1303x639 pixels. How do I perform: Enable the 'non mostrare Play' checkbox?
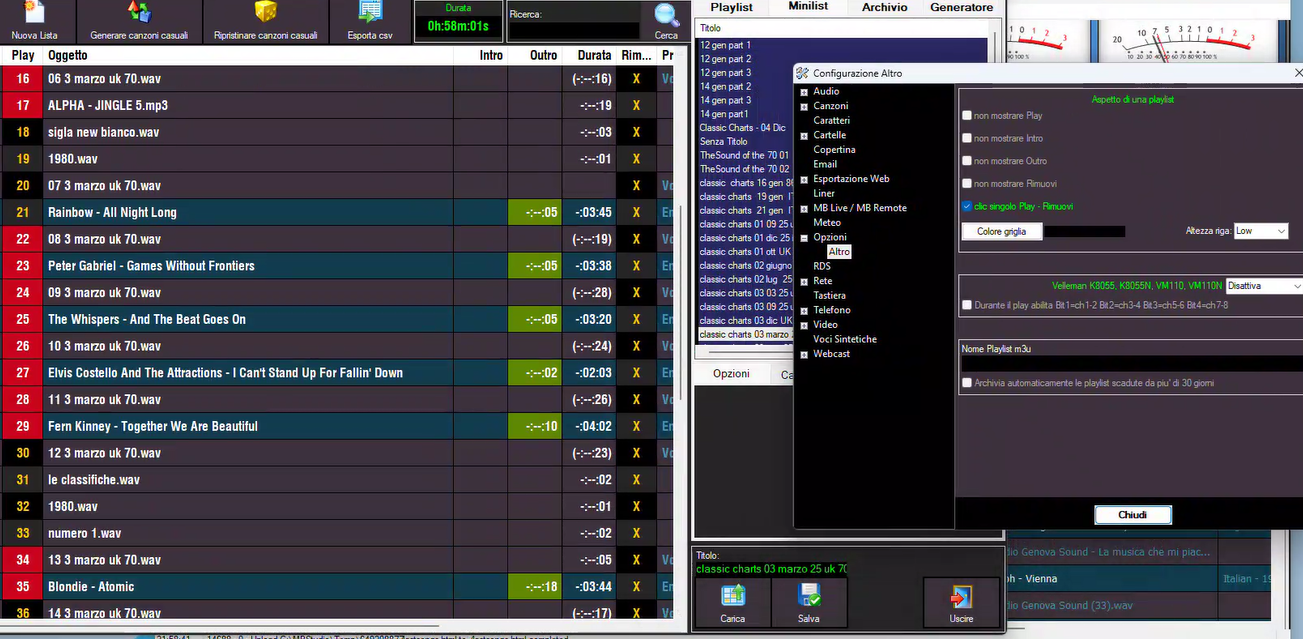coord(967,116)
